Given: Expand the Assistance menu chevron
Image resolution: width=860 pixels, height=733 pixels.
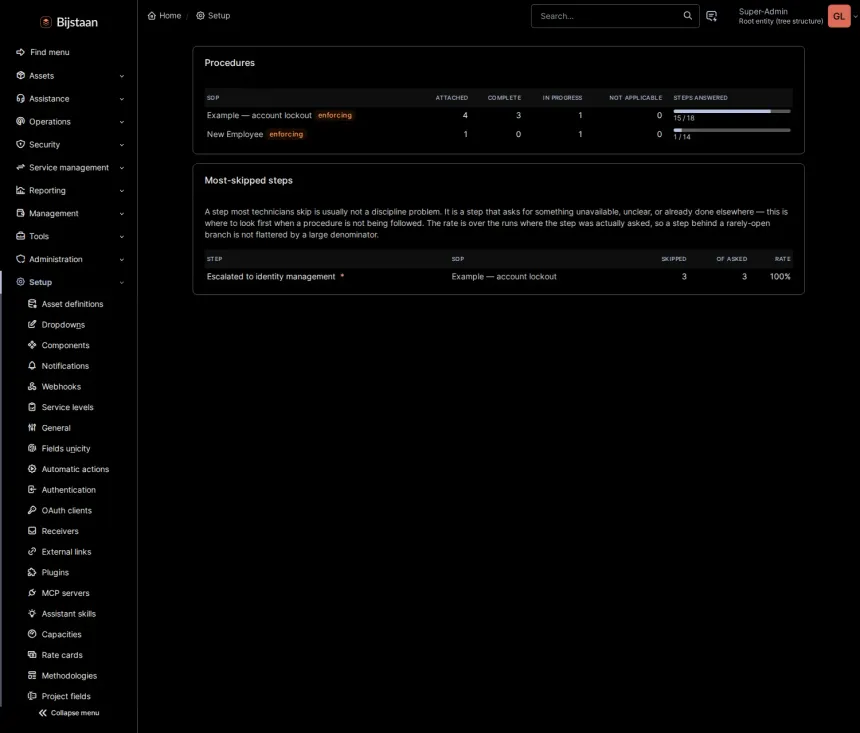Looking at the screenshot, I should pyautogui.click(x=122, y=99).
